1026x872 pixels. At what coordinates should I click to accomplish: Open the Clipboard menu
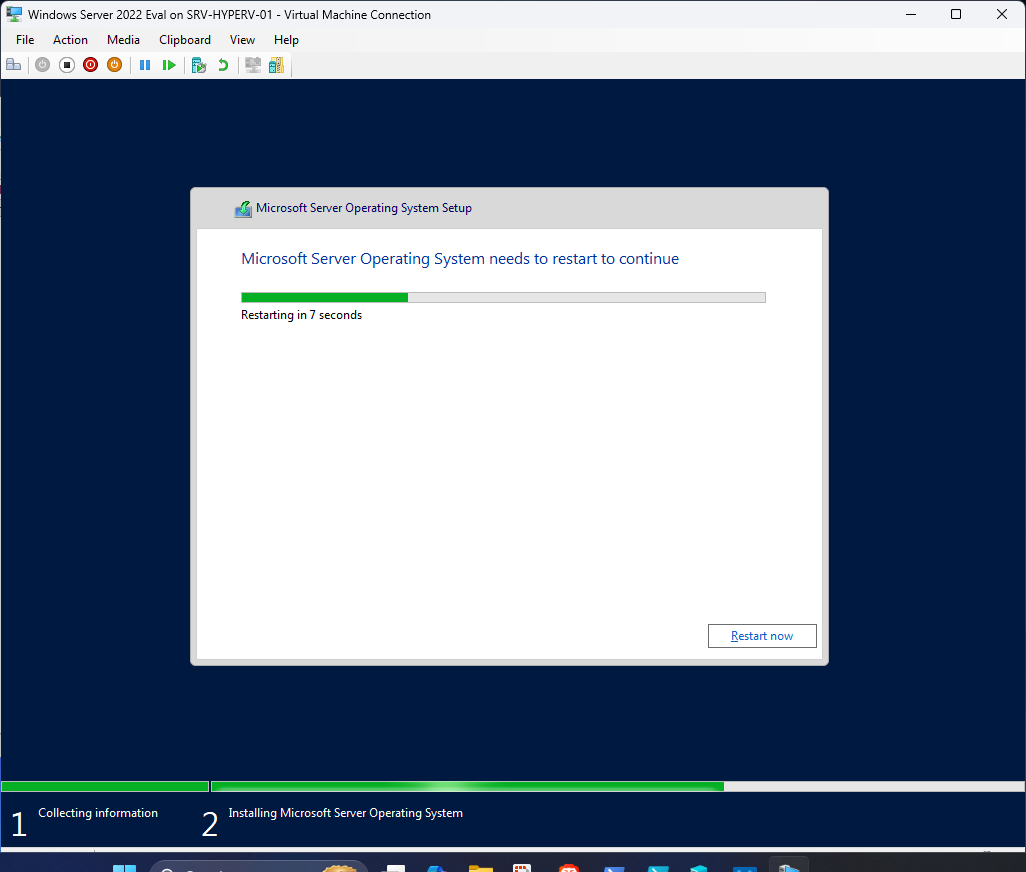185,39
